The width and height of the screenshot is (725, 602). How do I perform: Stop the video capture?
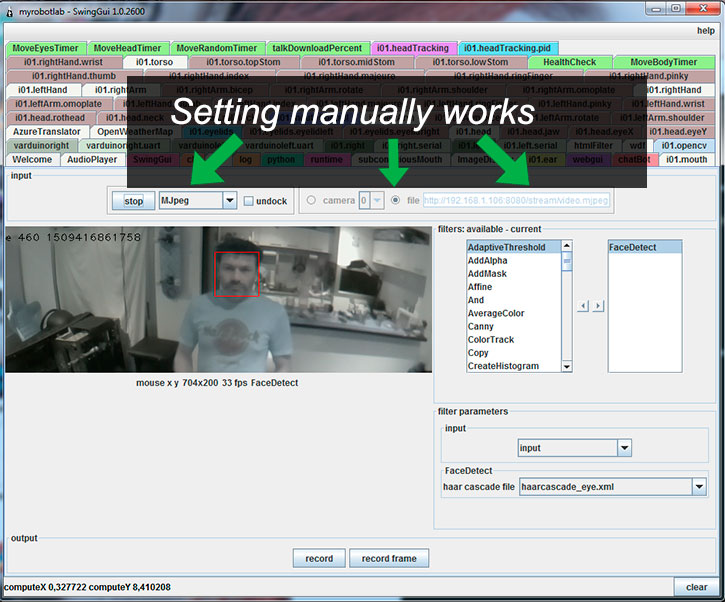pos(133,201)
